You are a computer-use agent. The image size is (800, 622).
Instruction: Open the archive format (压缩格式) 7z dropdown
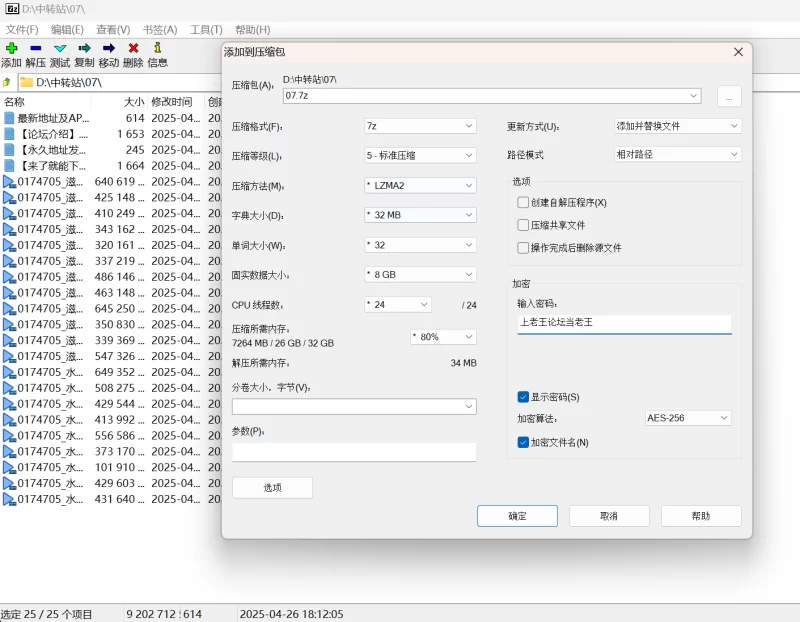click(420, 126)
